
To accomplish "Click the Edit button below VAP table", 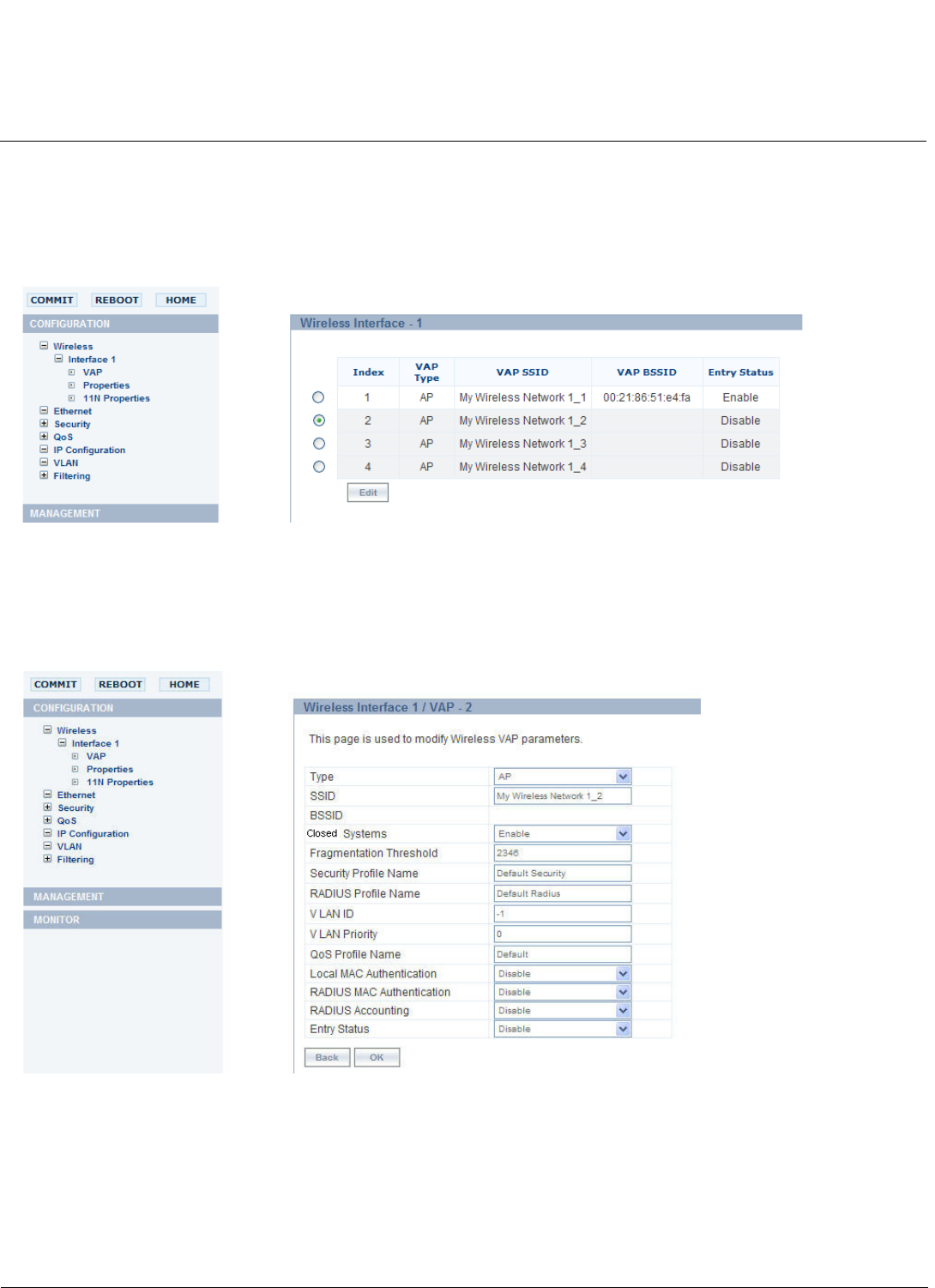I will [368, 493].
